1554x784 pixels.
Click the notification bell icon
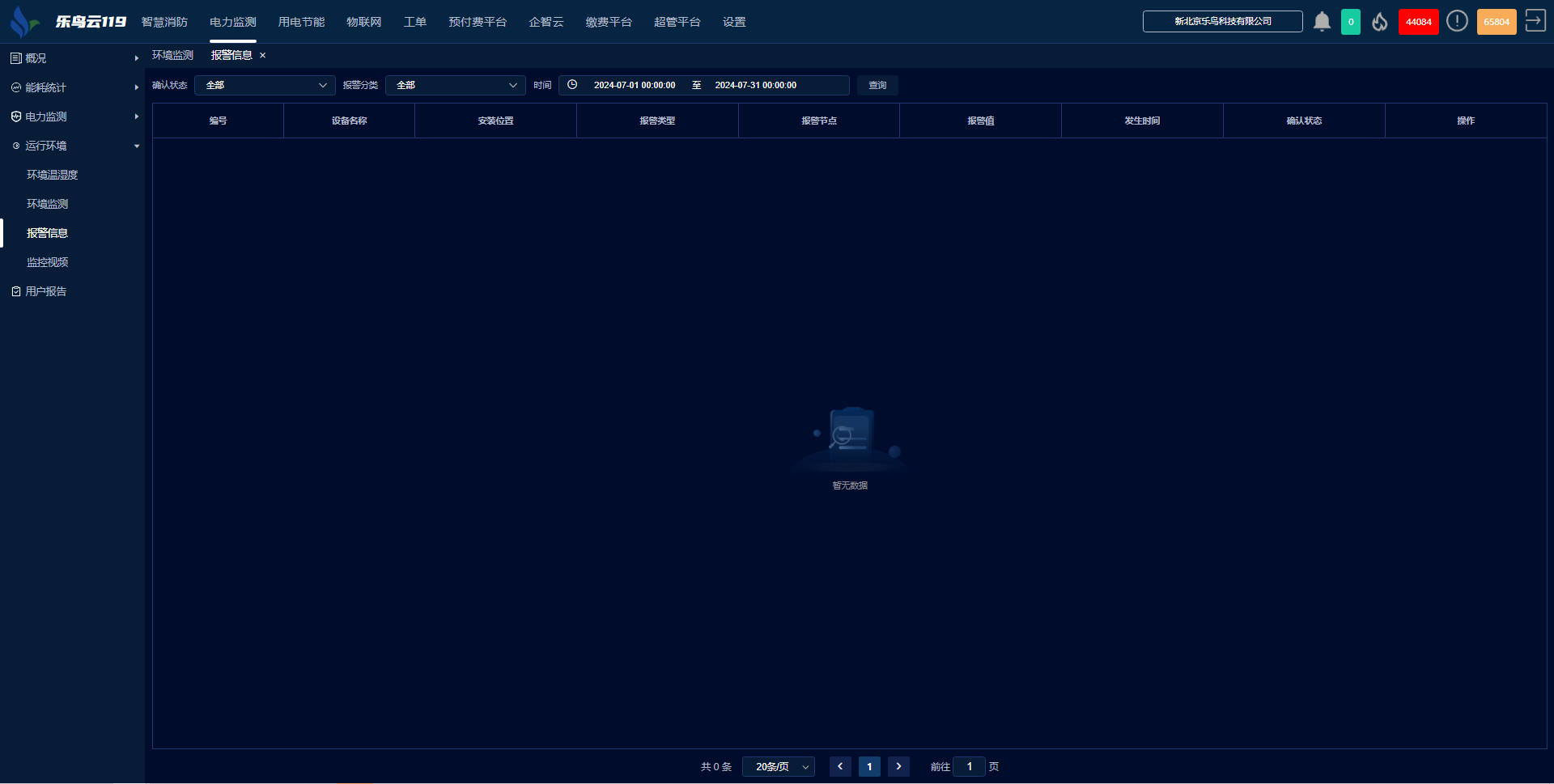pyautogui.click(x=1322, y=22)
